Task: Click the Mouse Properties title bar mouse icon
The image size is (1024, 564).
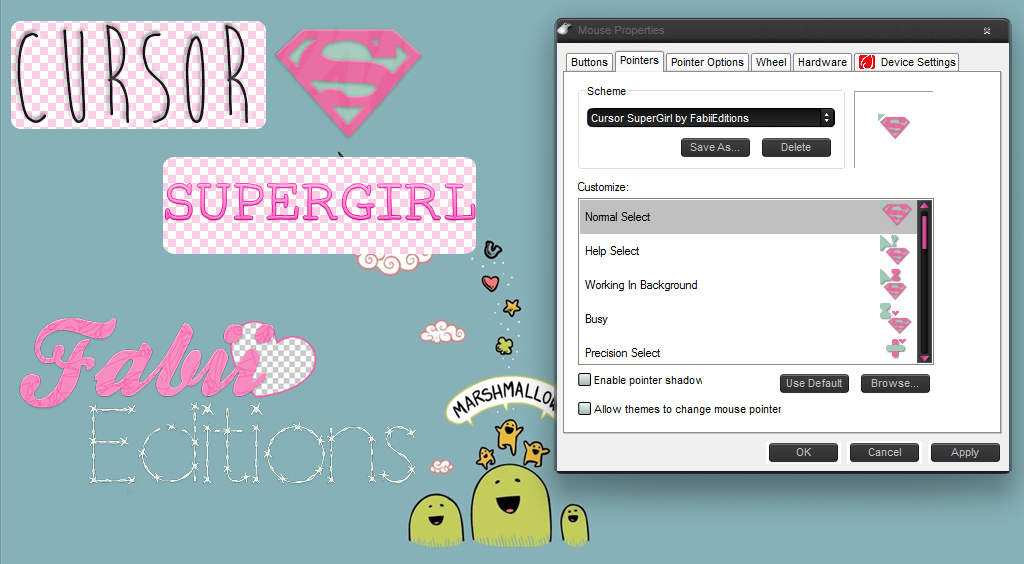Action: coord(565,29)
